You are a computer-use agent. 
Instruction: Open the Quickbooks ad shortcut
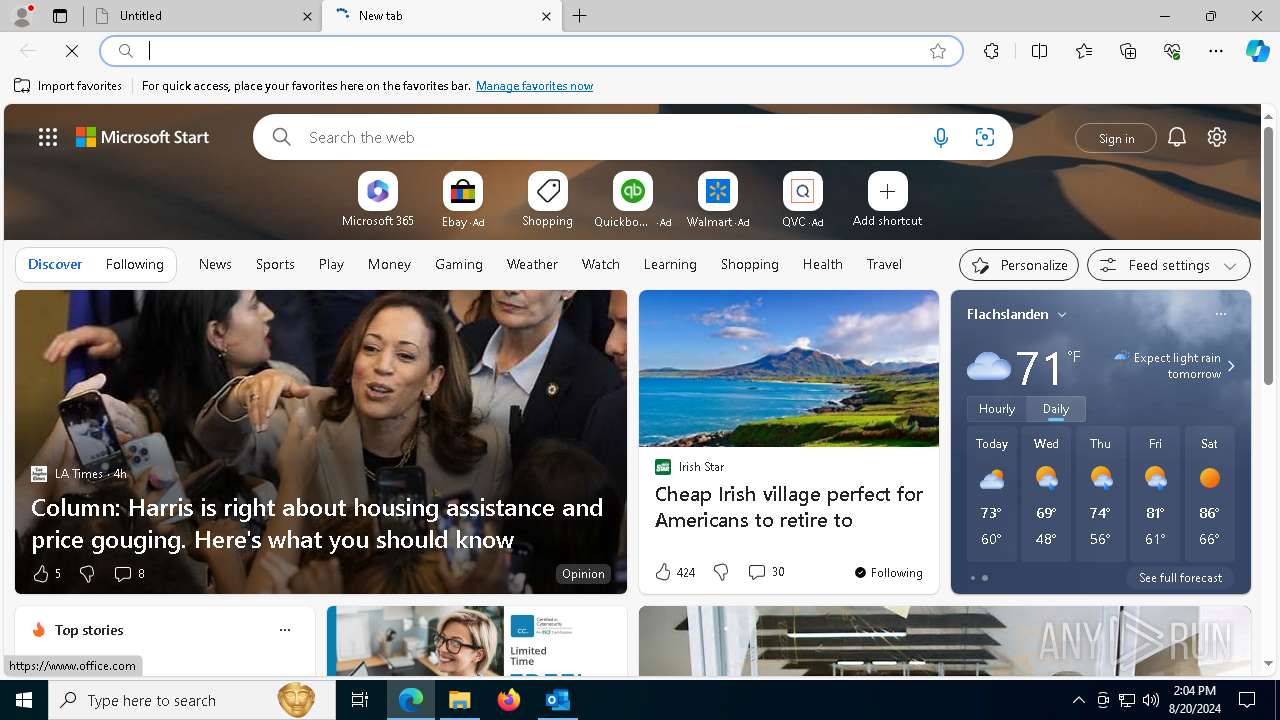click(632, 201)
